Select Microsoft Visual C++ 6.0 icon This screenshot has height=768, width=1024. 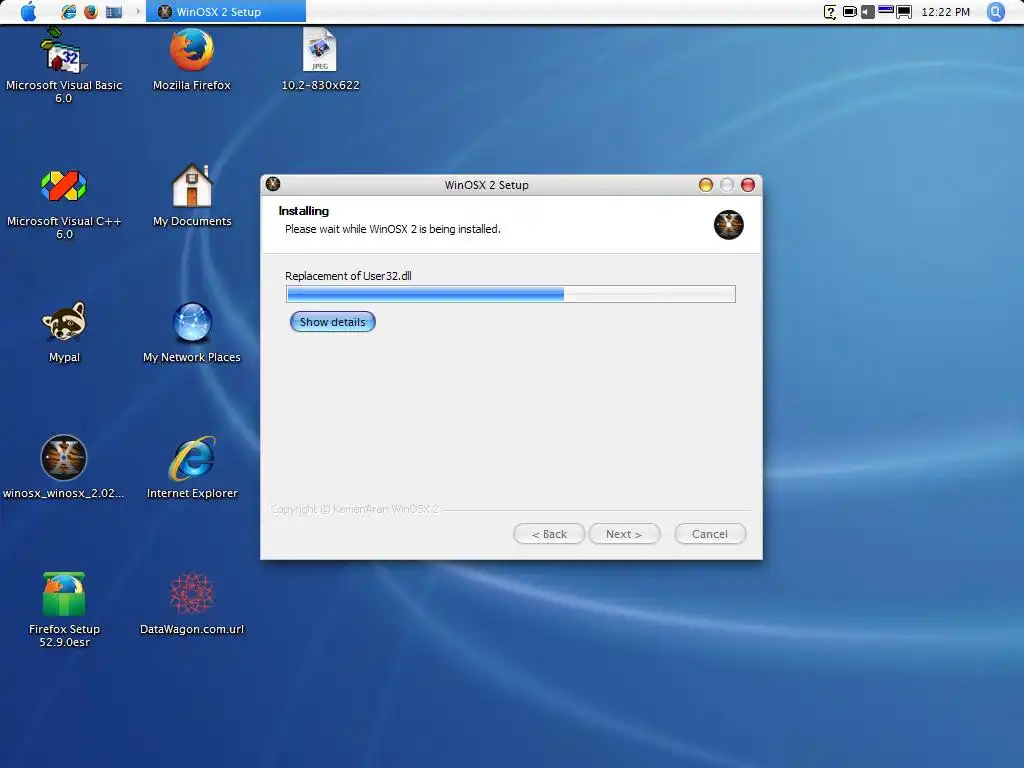pos(63,202)
